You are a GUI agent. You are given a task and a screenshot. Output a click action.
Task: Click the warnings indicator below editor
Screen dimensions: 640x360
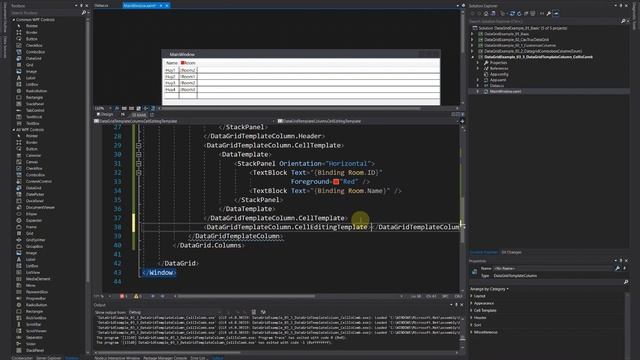click(138, 296)
